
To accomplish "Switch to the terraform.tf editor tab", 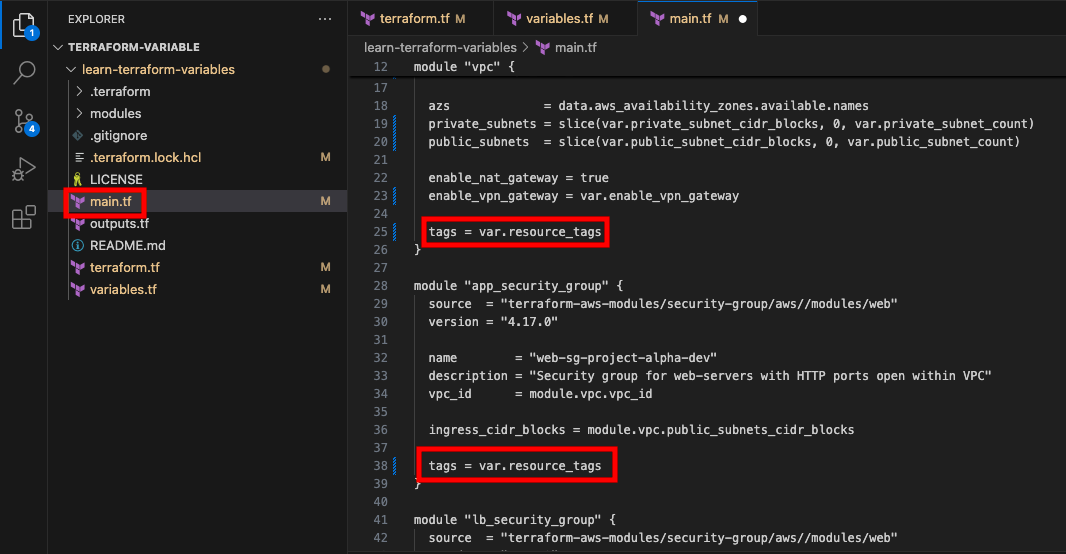I will click(x=413, y=18).
